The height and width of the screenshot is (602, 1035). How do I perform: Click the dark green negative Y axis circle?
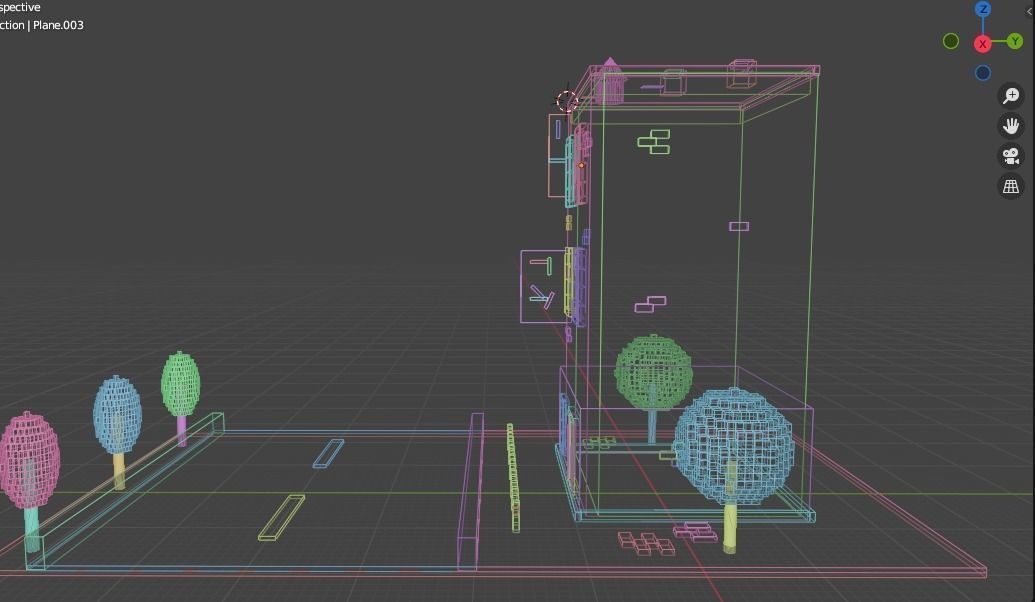[x=951, y=42]
